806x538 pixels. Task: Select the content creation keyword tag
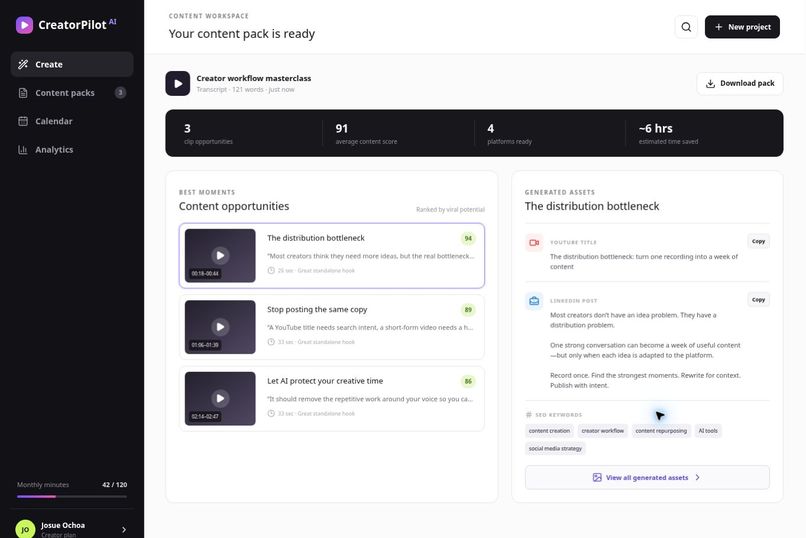tap(549, 431)
